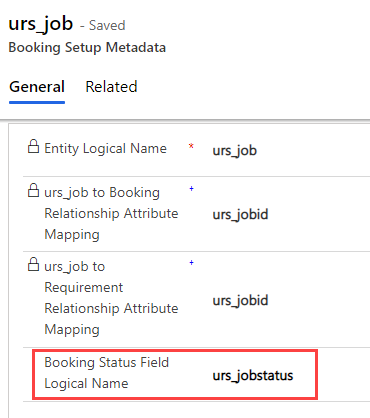Click urs_job to Requirement Relationship Attribute Mapping label
The image size is (370, 418).
coord(111,298)
